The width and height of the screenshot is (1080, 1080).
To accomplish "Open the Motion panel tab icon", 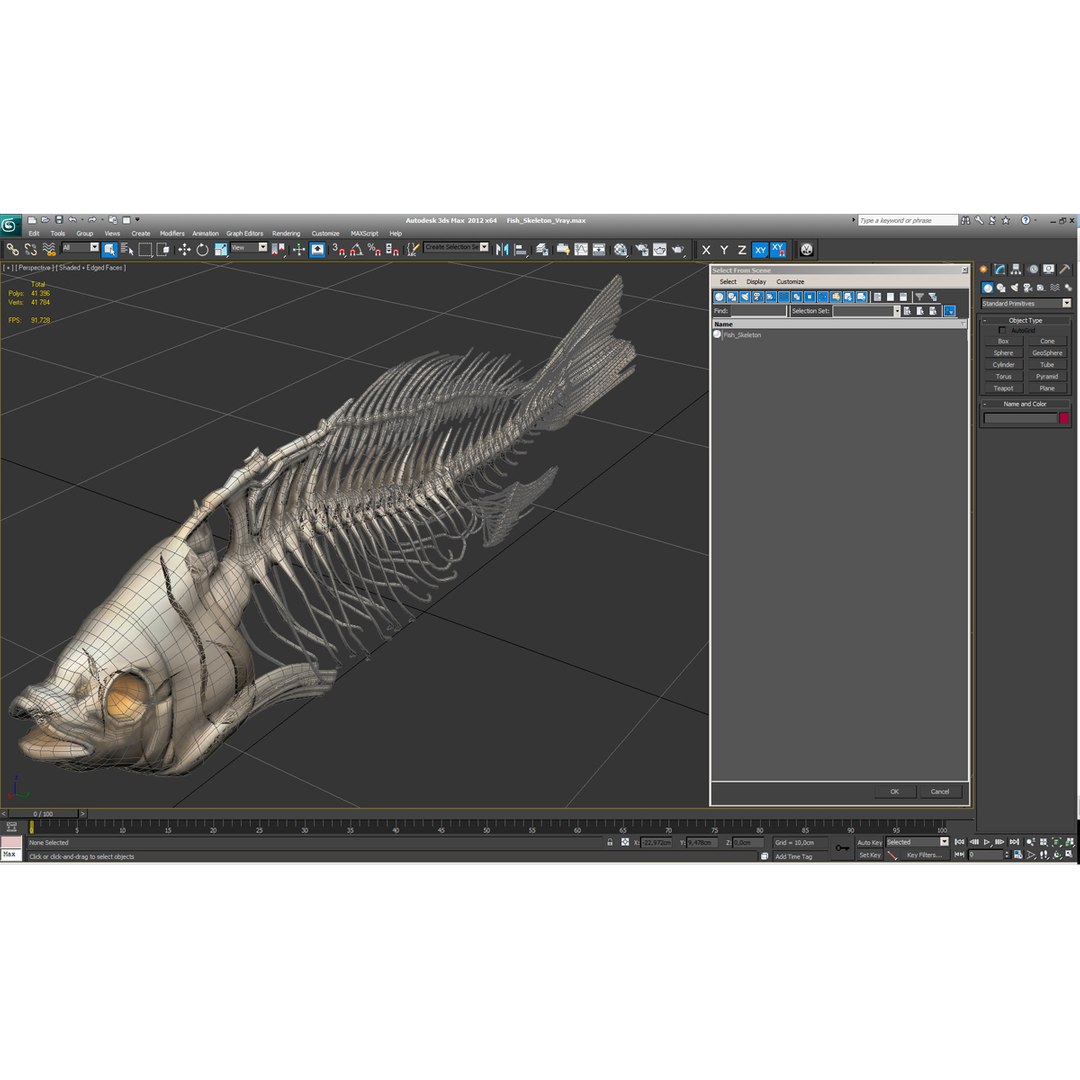I will pos(1032,269).
